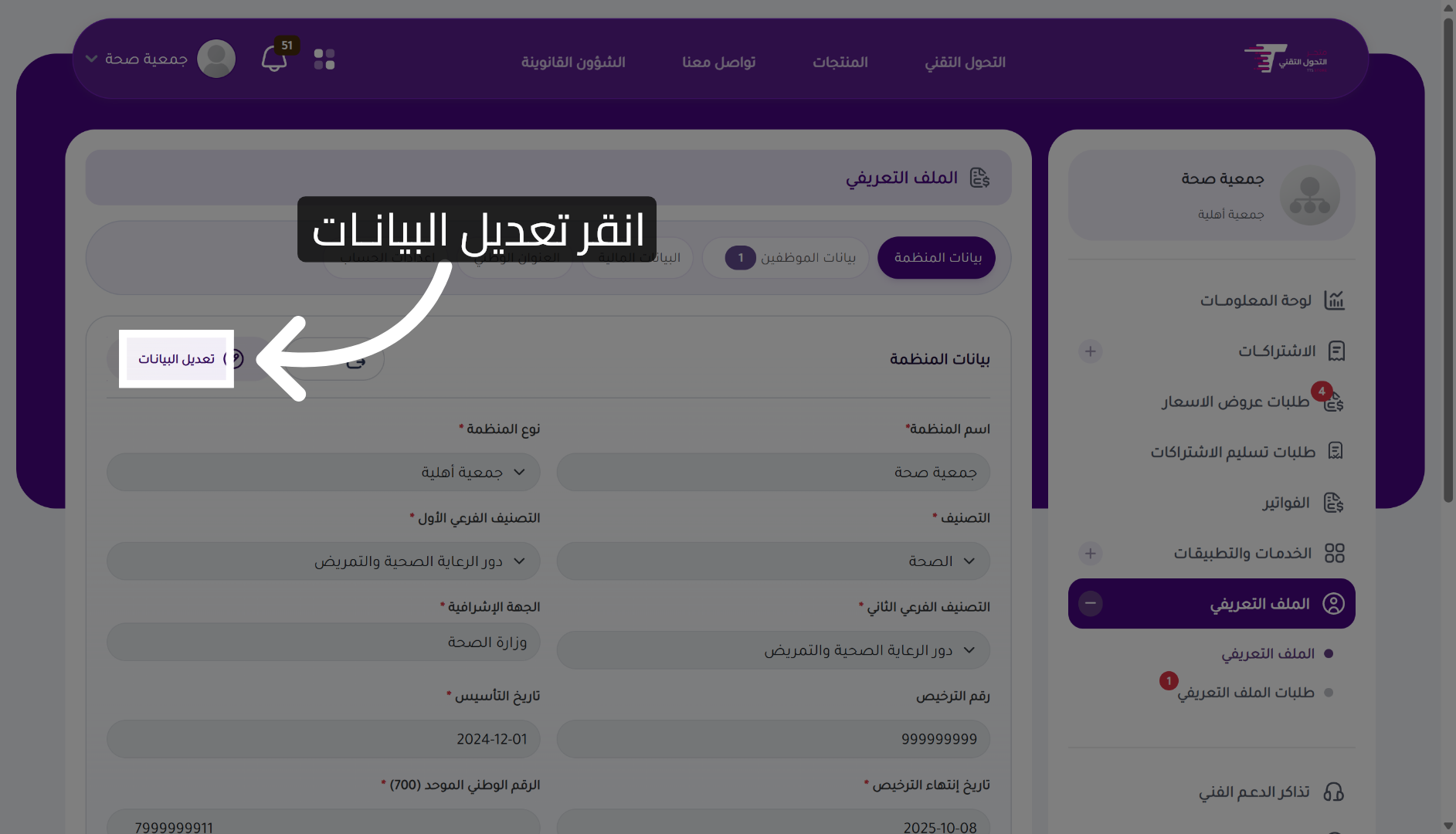Click inside the اسم المنظمة input field
Screen dimensions: 1456x834
tap(772, 472)
